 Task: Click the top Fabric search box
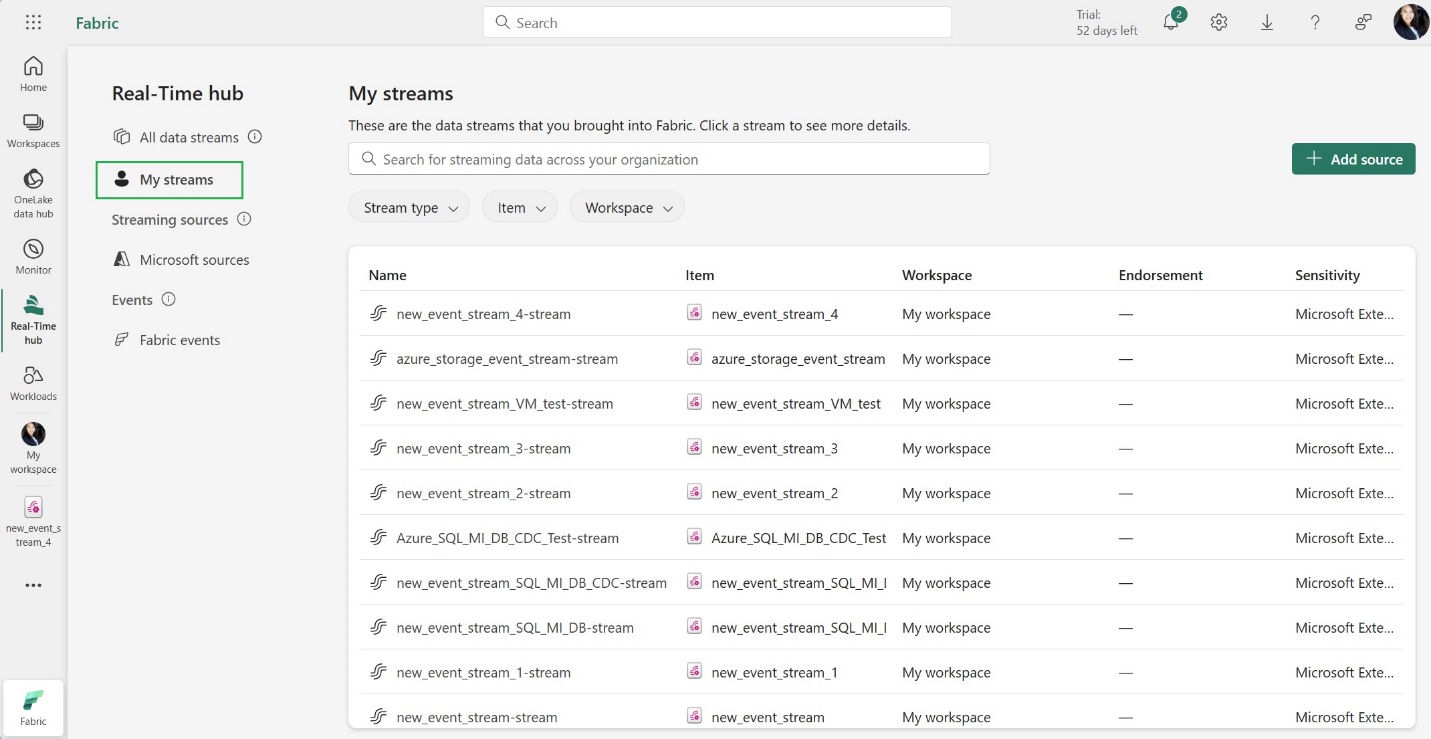pos(717,22)
